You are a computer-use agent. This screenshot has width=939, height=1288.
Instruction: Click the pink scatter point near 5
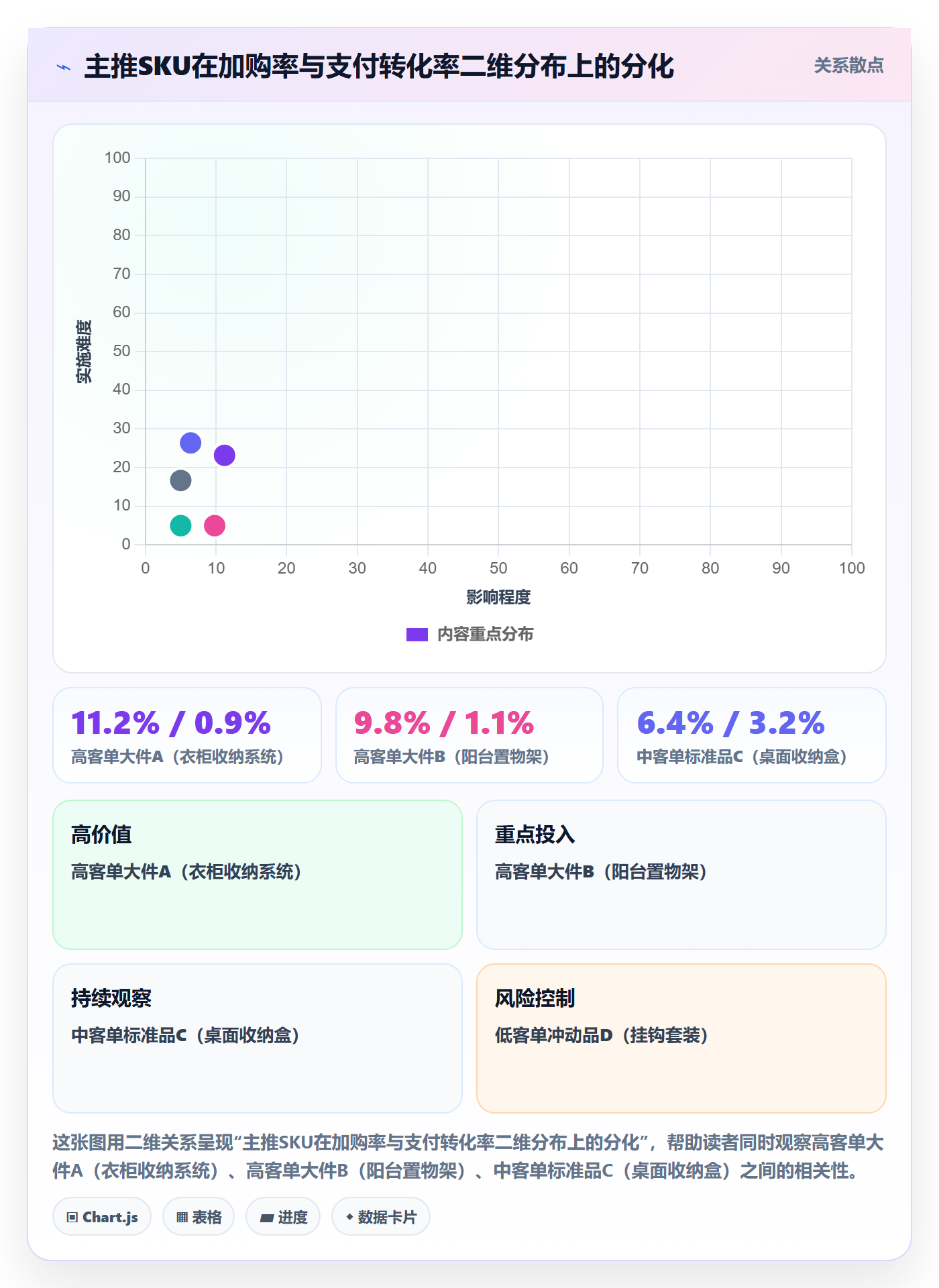214,525
